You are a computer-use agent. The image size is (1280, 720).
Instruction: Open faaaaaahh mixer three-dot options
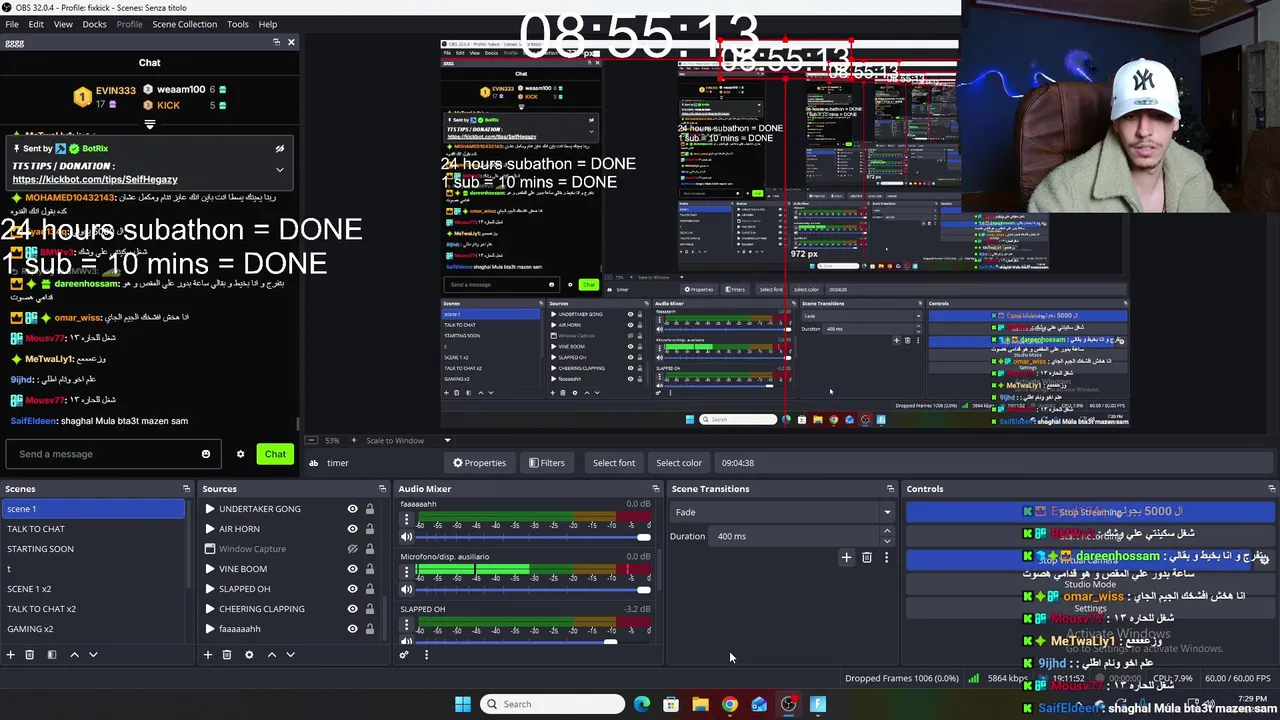[x=406, y=520]
